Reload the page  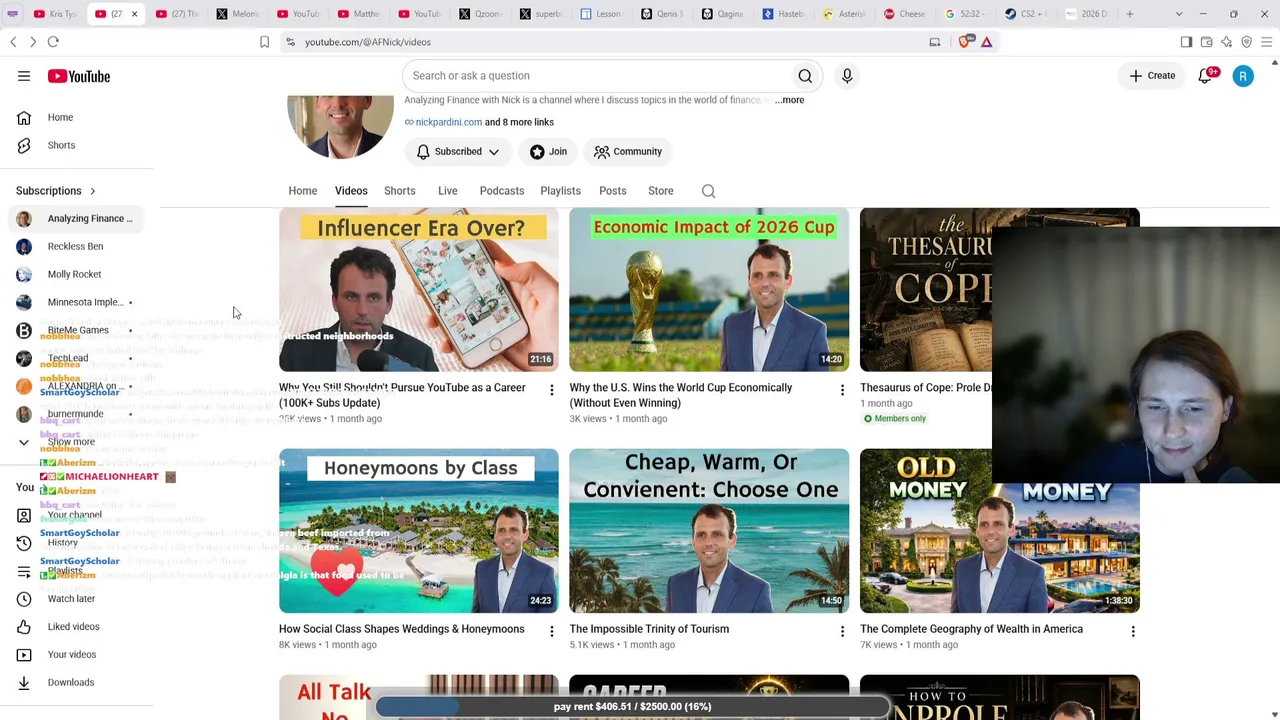(x=53, y=42)
